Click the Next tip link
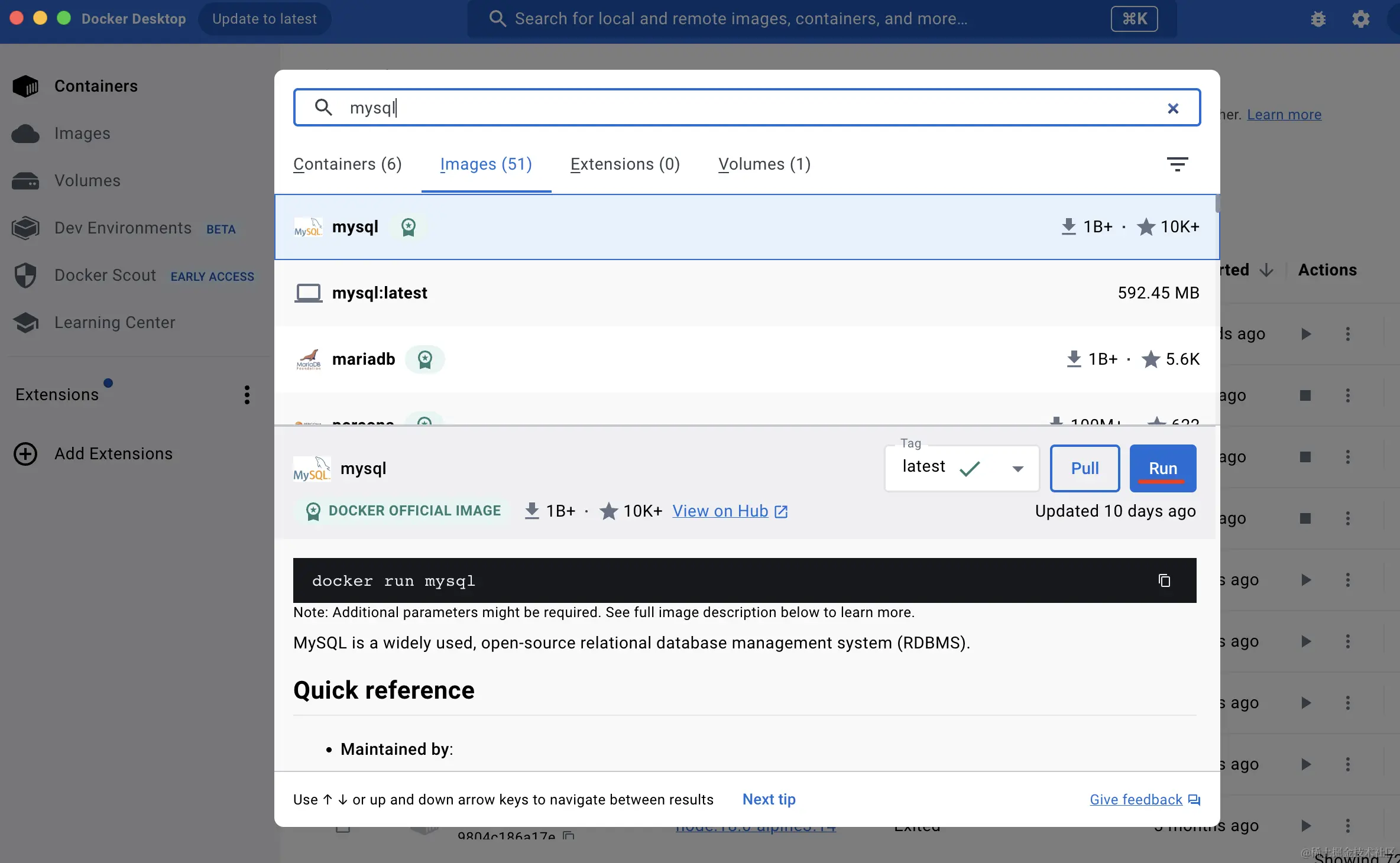This screenshot has height=863, width=1400. click(x=769, y=799)
